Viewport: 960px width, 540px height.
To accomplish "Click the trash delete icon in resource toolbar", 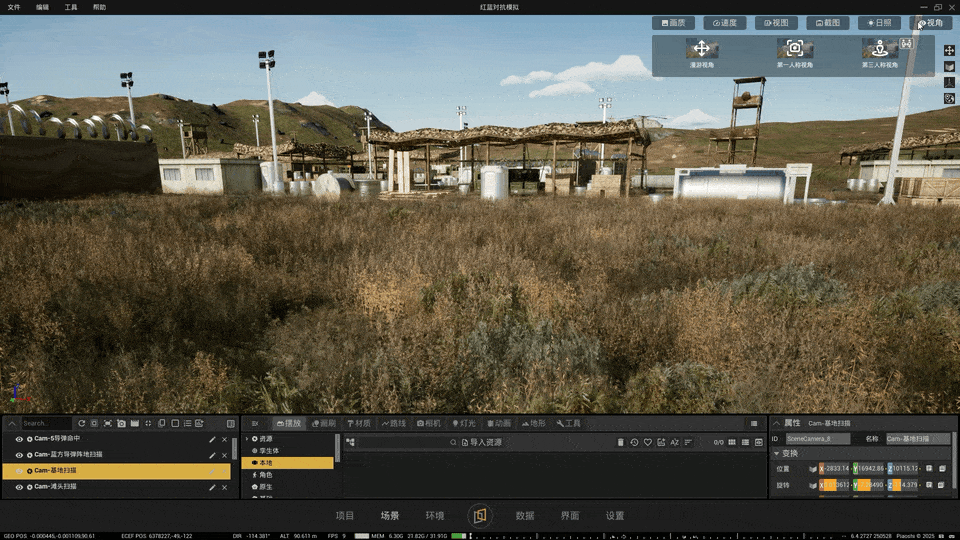I will point(620,442).
